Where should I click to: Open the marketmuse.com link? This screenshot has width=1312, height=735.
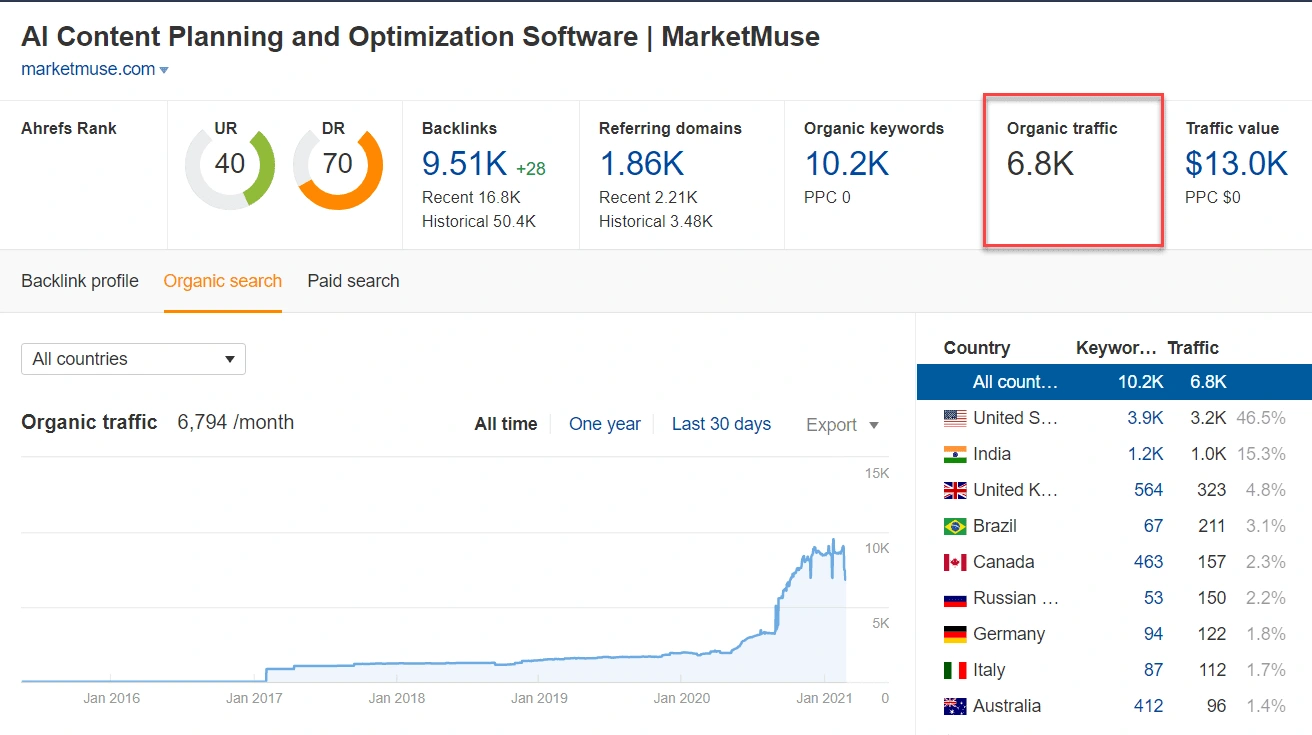88,69
